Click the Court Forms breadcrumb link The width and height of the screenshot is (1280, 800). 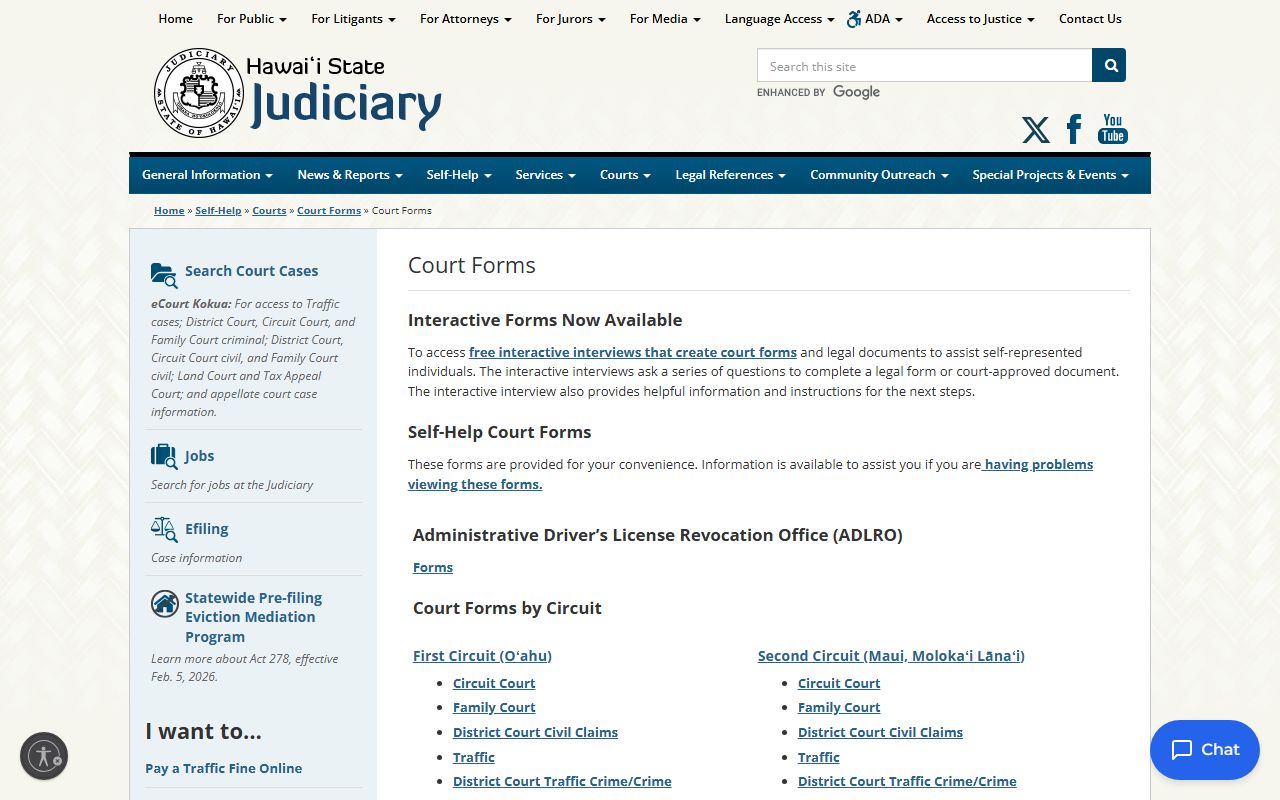tap(329, 210)
